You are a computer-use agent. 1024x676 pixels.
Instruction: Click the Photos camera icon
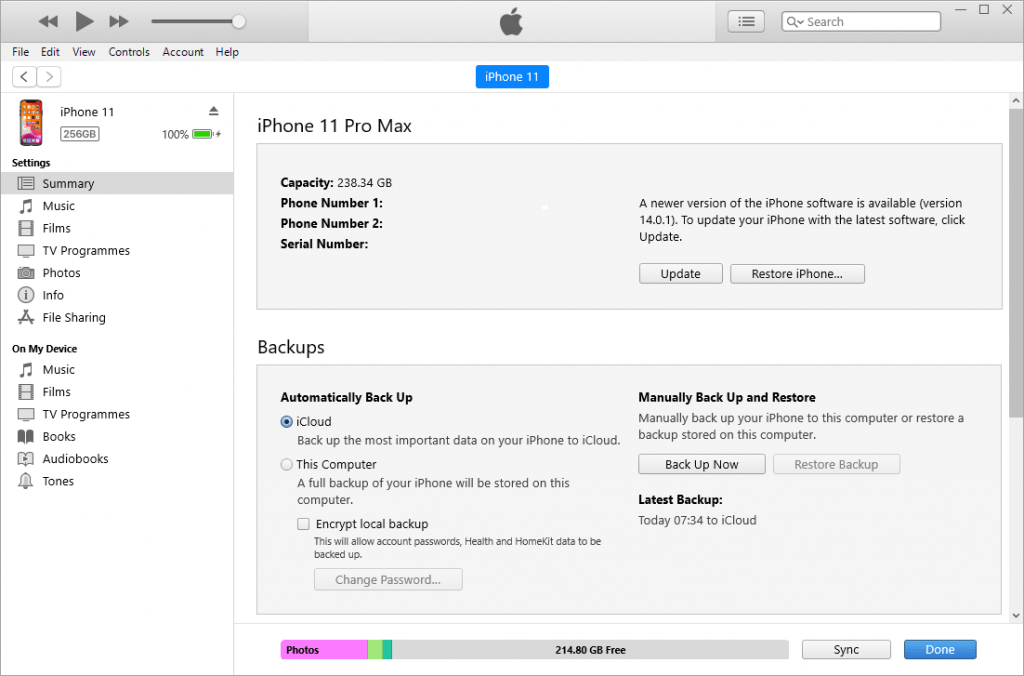click(x=25, y=273)
